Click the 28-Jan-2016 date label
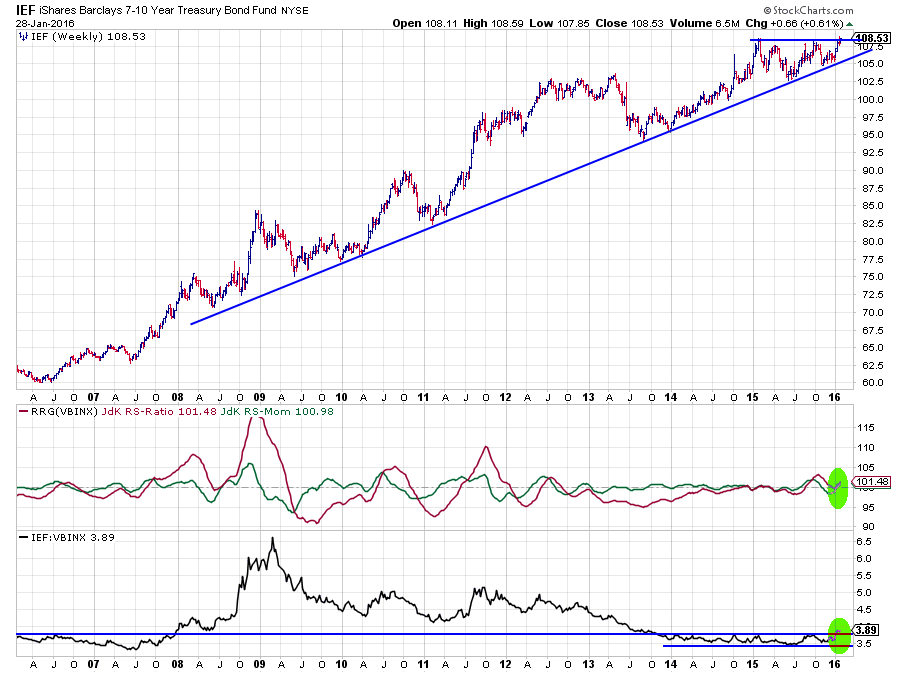The height and width of the screenshot is (673, 900). 43,23
